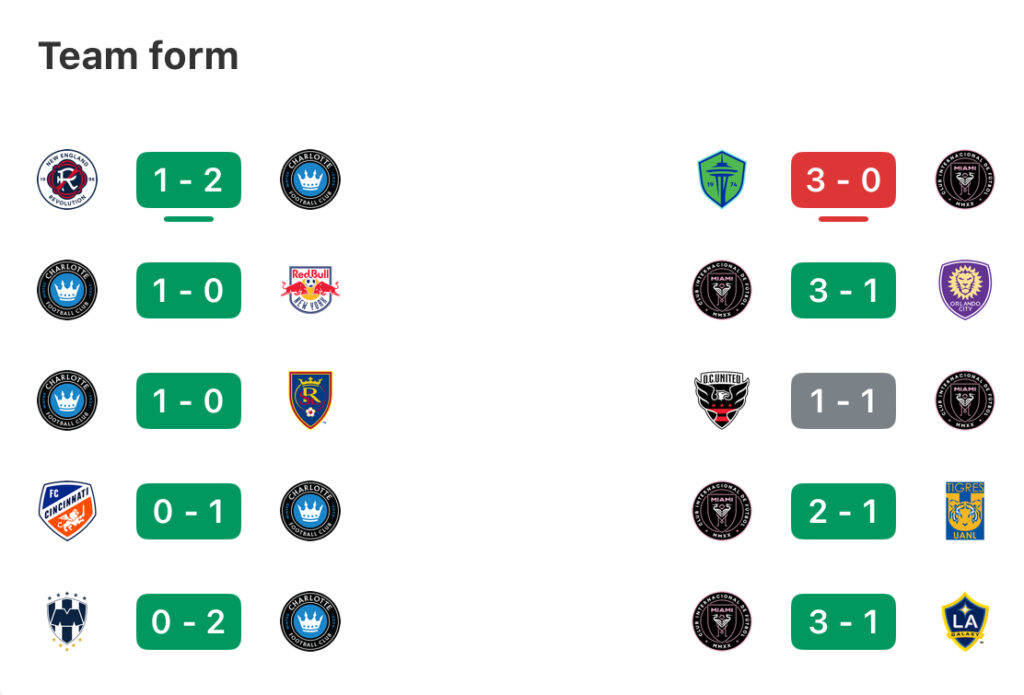1024x695 pixels.
Task: Open the red 3 - 0 loss result
Action: click(x=843, y=180)
